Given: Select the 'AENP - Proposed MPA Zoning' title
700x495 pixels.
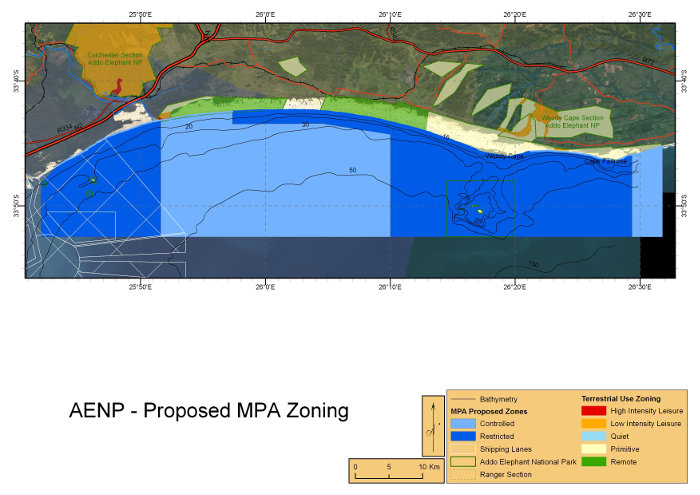Looking at the screenshot, I should coord(209,411).
